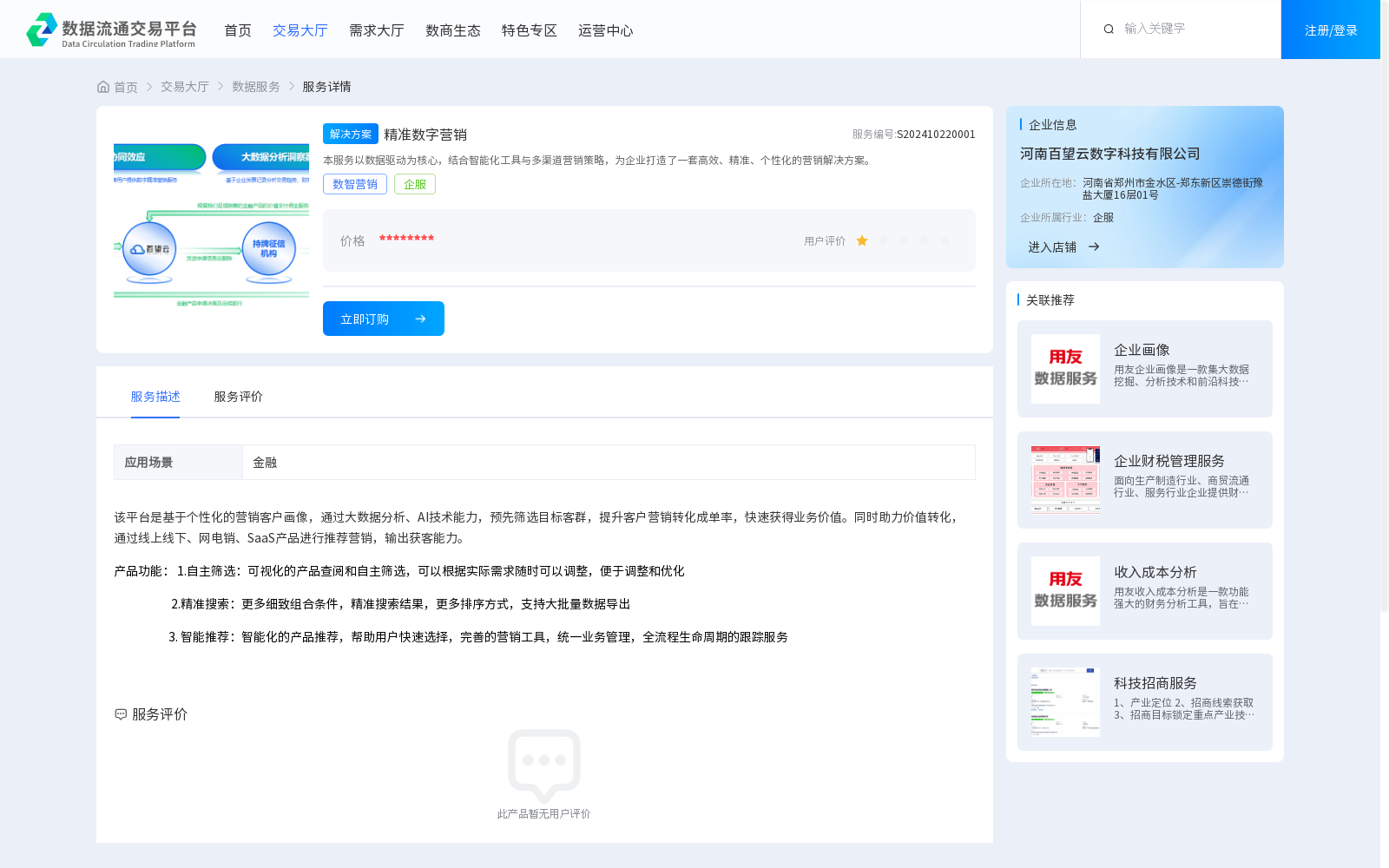The width and height of the screenshot is (1389, 868).
Task: Click the product title 精准数字营销
Action: [425, 135]
